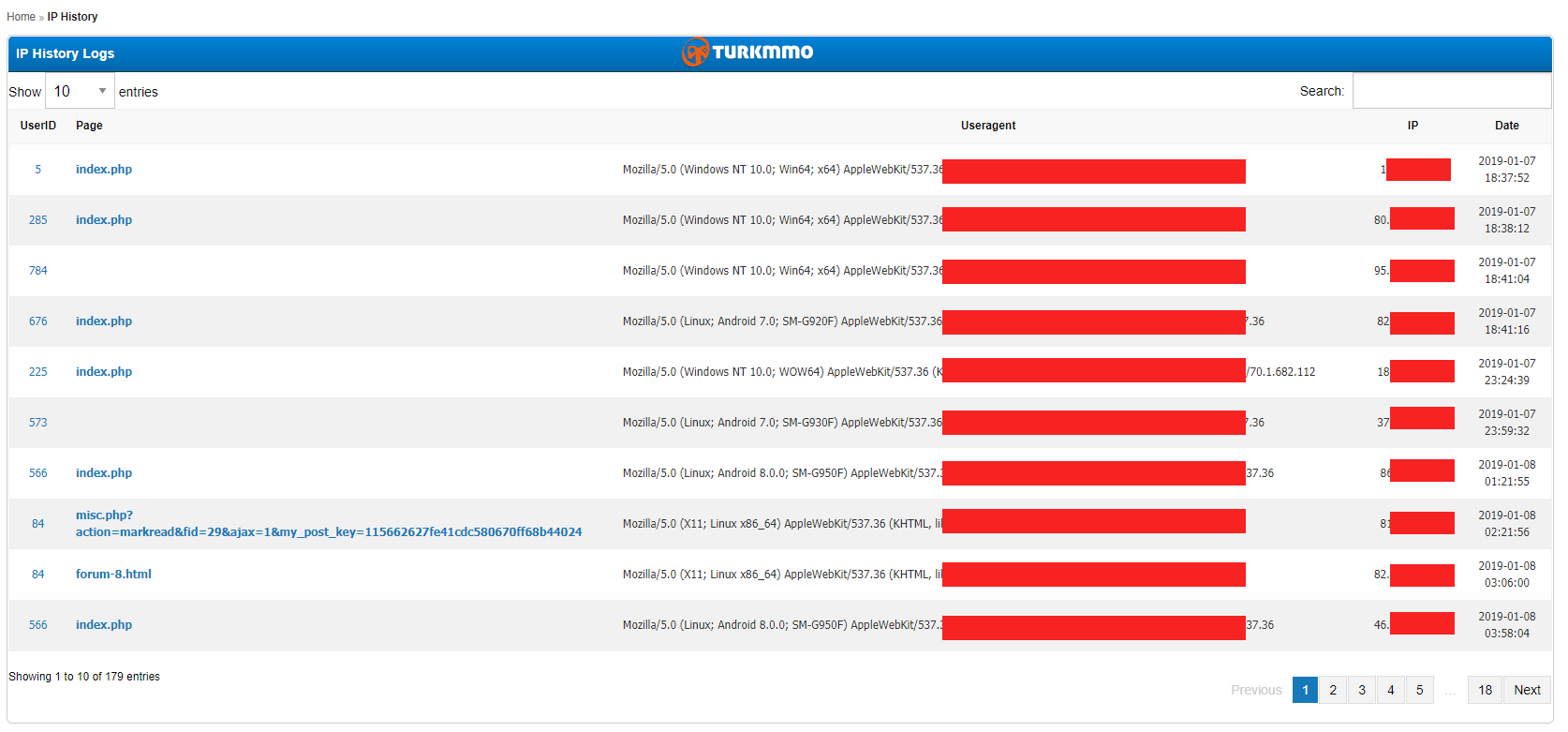The image size is (1568, 732).
Task: Click index.php link for user 225
Action: (x=104, y=372)
